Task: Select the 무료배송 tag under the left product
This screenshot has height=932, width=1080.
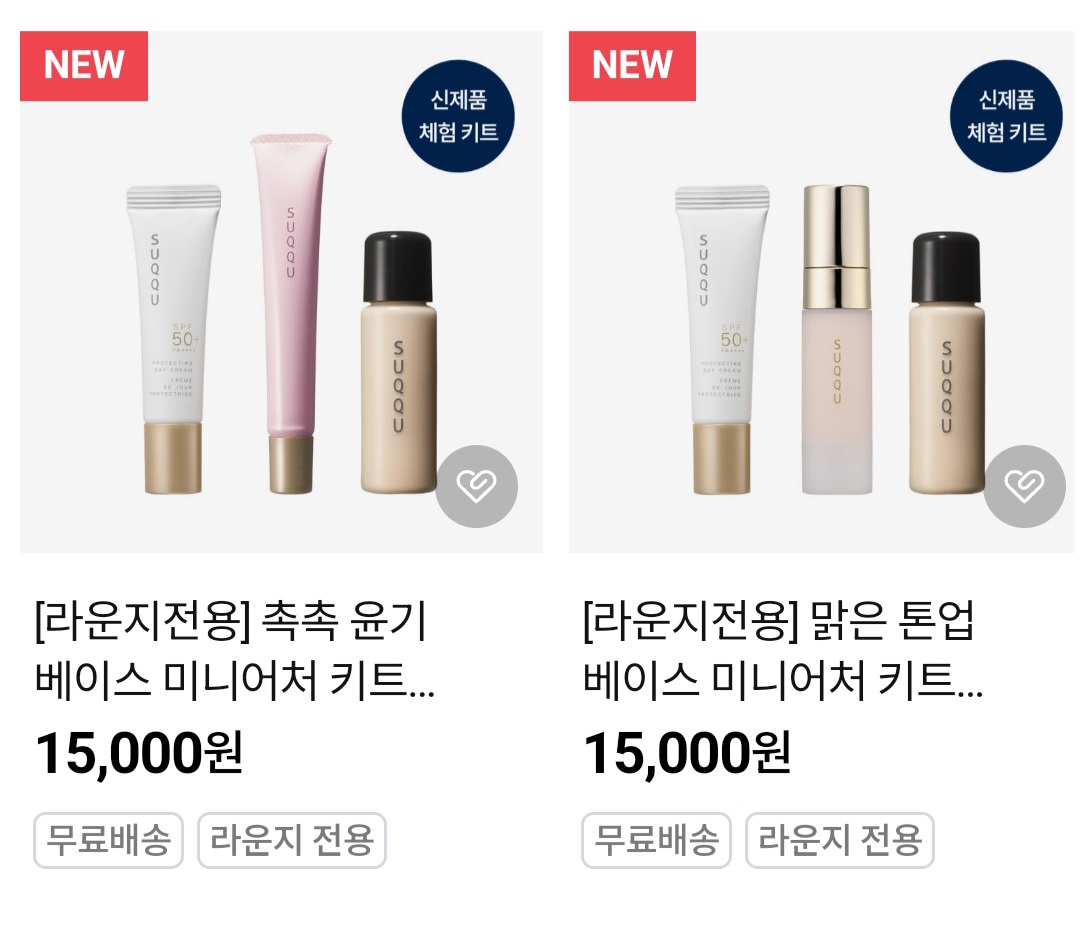Action: tap(108, 840)
